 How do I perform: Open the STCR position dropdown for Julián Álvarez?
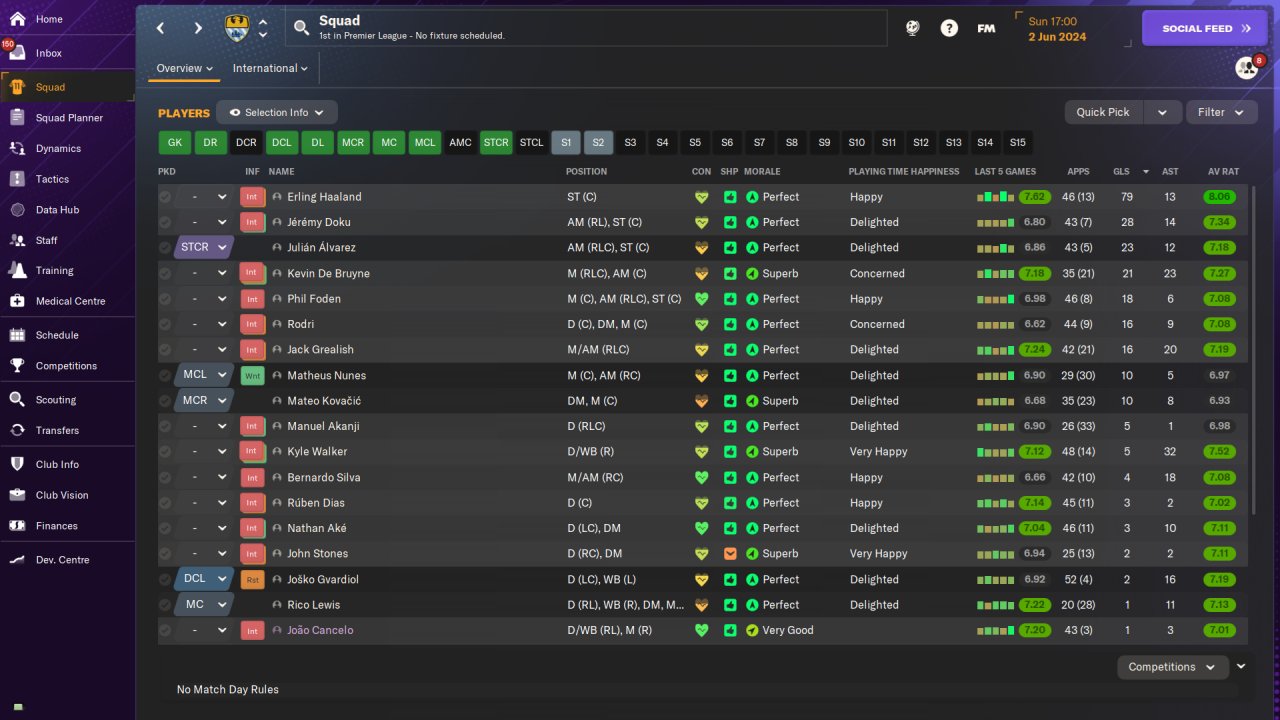[x=204, y=247]
